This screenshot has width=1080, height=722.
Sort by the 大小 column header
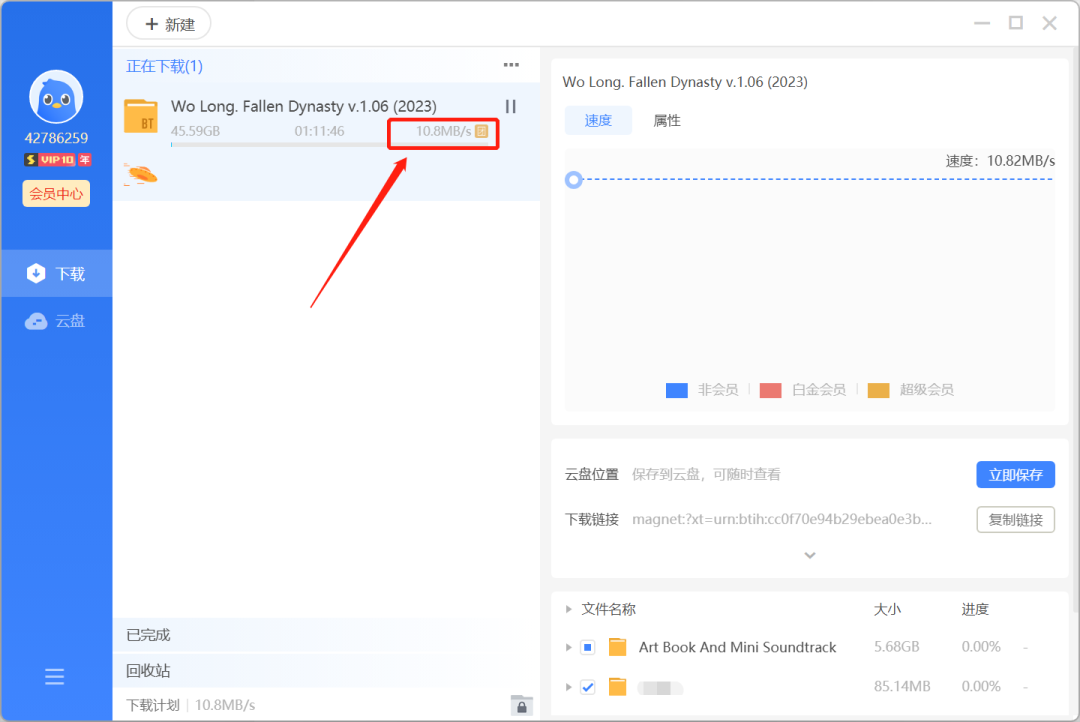point(887,609)
